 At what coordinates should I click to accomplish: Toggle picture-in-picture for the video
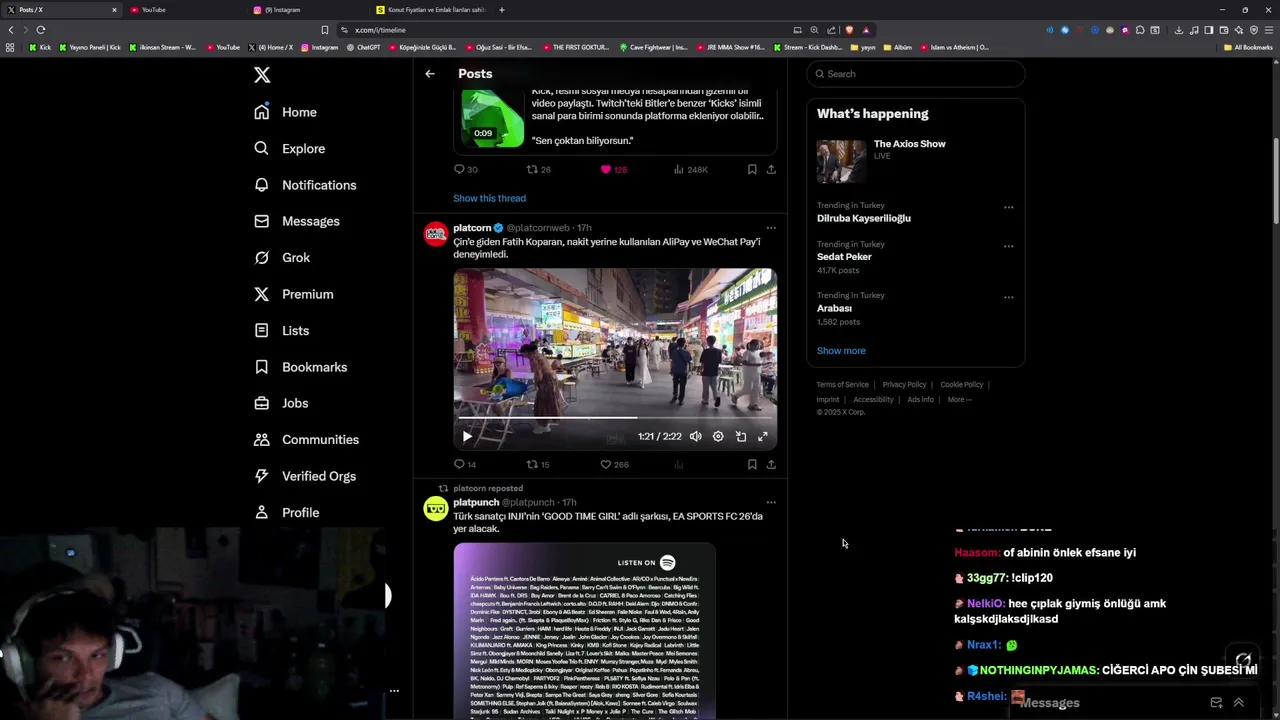pos(741,437)
